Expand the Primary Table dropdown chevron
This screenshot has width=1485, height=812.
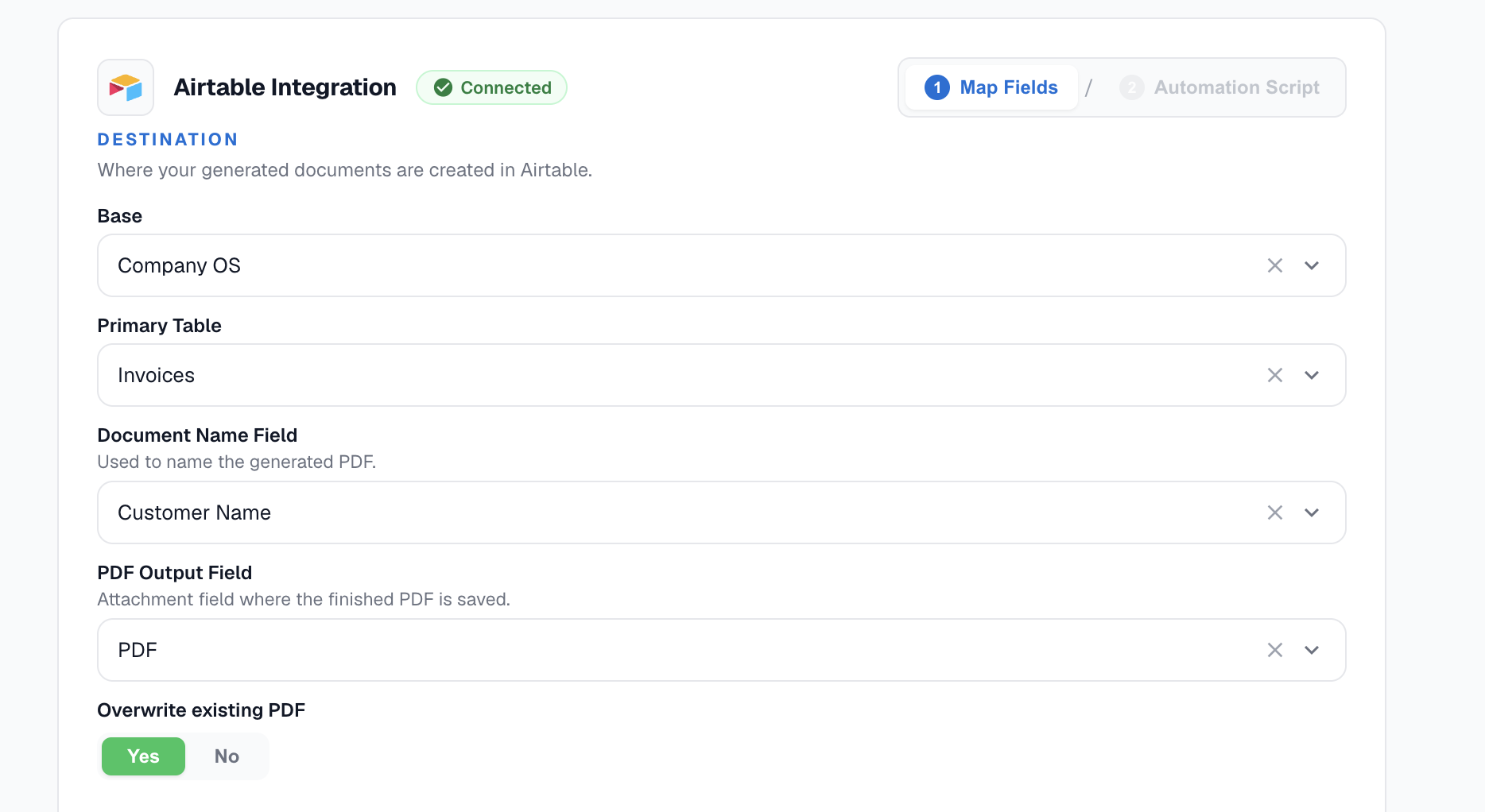(1312, 375)
